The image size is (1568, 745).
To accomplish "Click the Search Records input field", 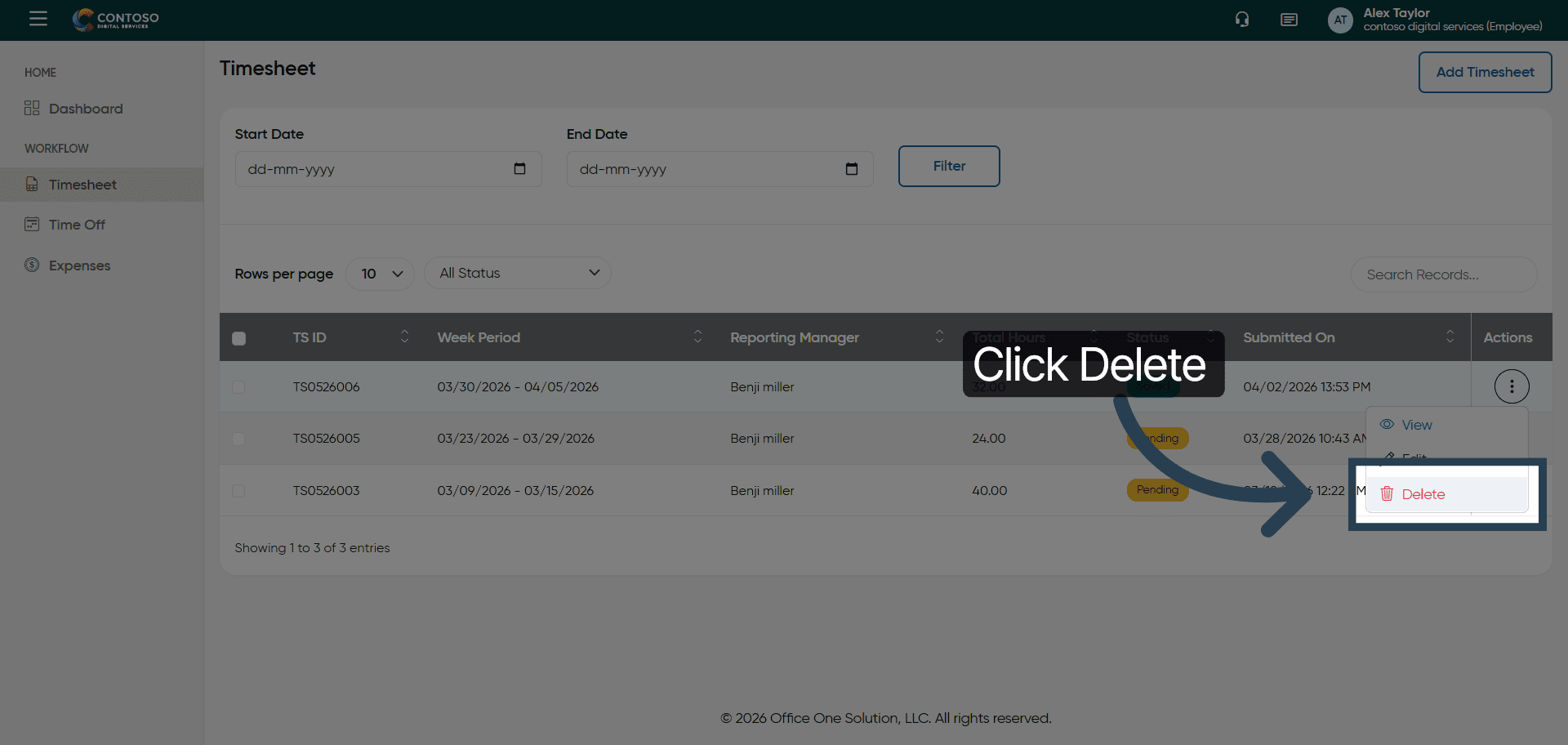I will (1442, 274).
